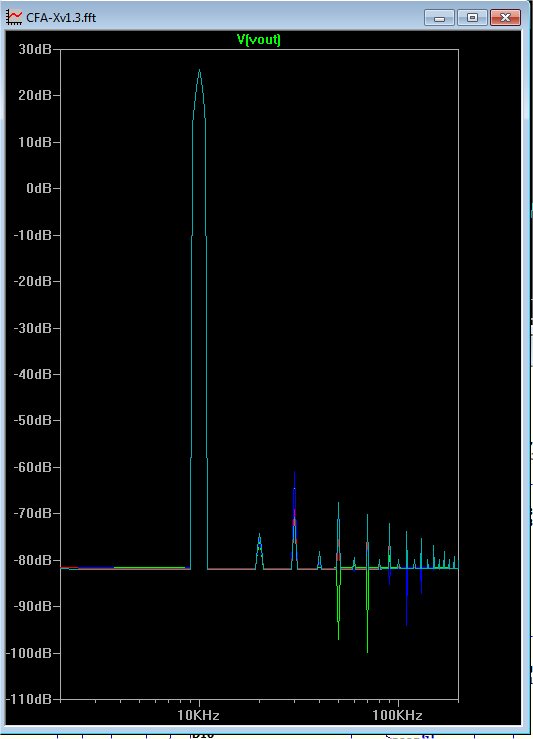Click the 10dB axis label
The height and width of the screenshot is (739, 533).
pyautogui.click(x=35, y=142)
